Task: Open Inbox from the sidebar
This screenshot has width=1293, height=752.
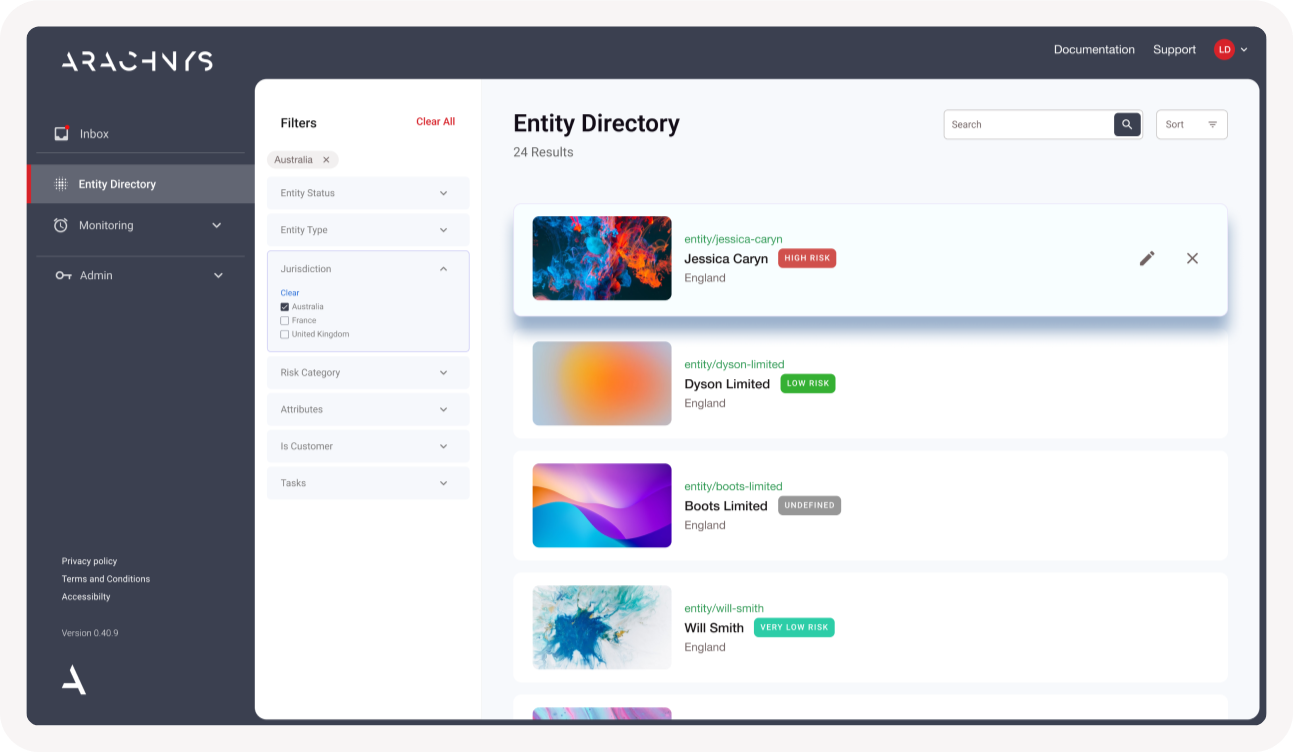Action: coord(94,134)
